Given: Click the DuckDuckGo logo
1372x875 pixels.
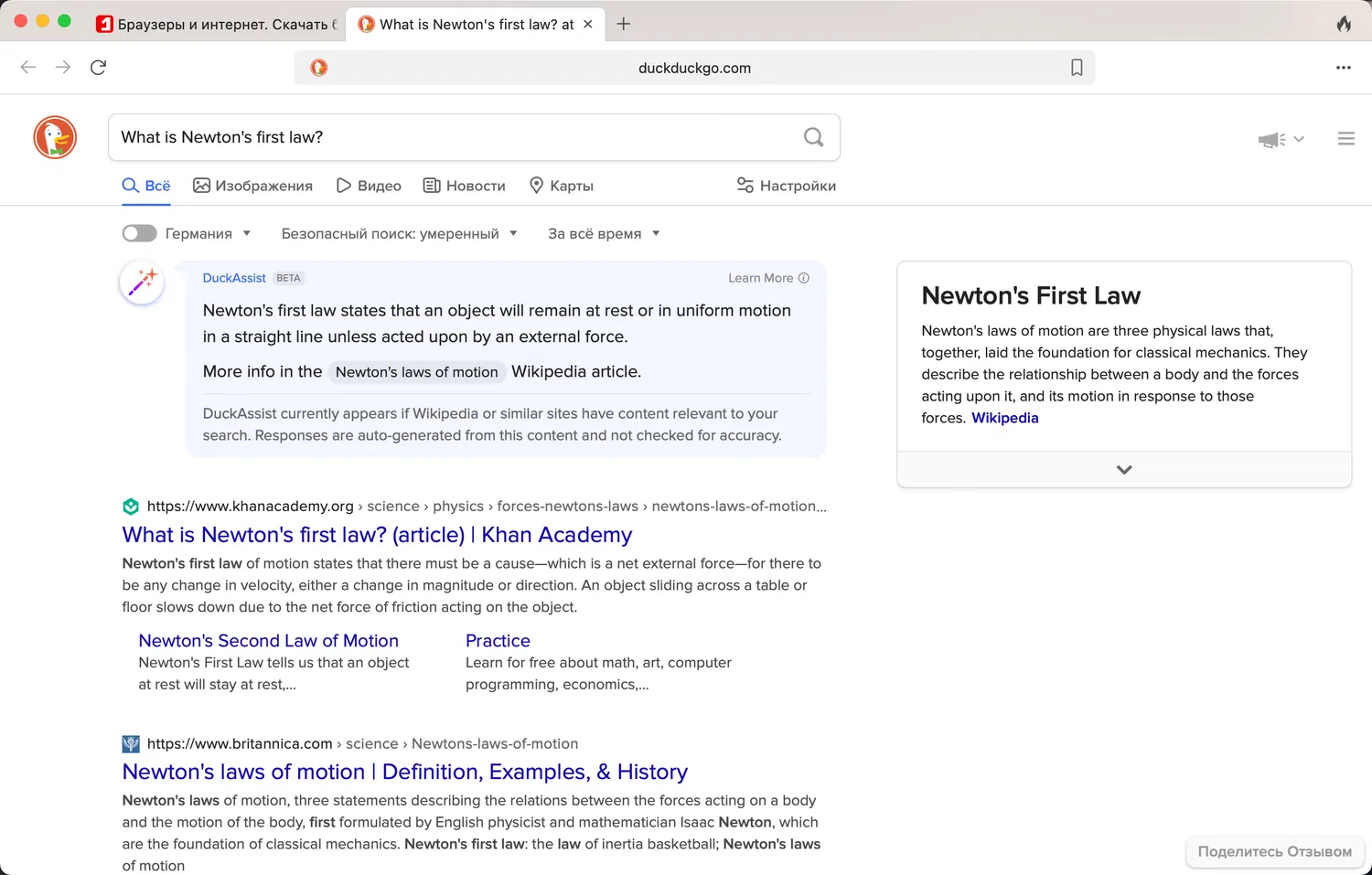Looking at the screenshot, I should click(x=55, y=138).
